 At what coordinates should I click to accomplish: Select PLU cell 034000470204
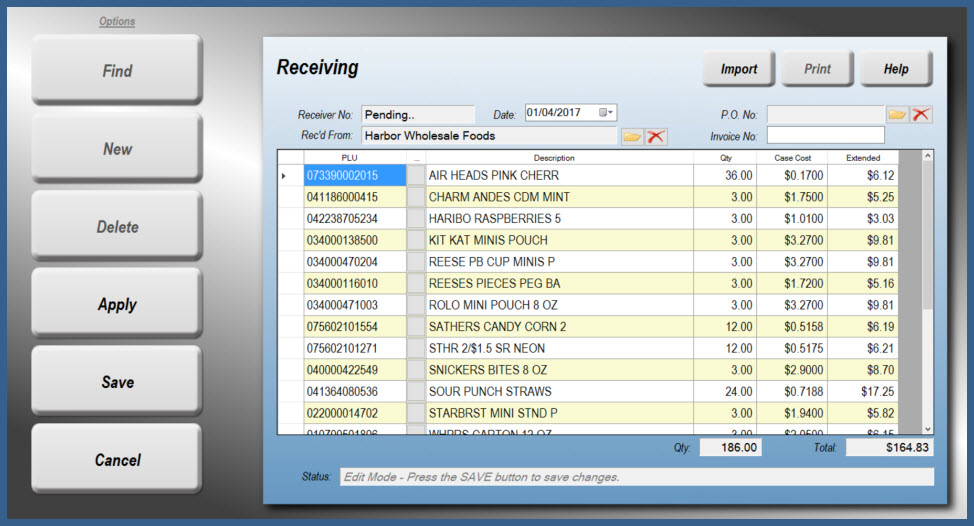pyautogui.click(x=355, y=262)
